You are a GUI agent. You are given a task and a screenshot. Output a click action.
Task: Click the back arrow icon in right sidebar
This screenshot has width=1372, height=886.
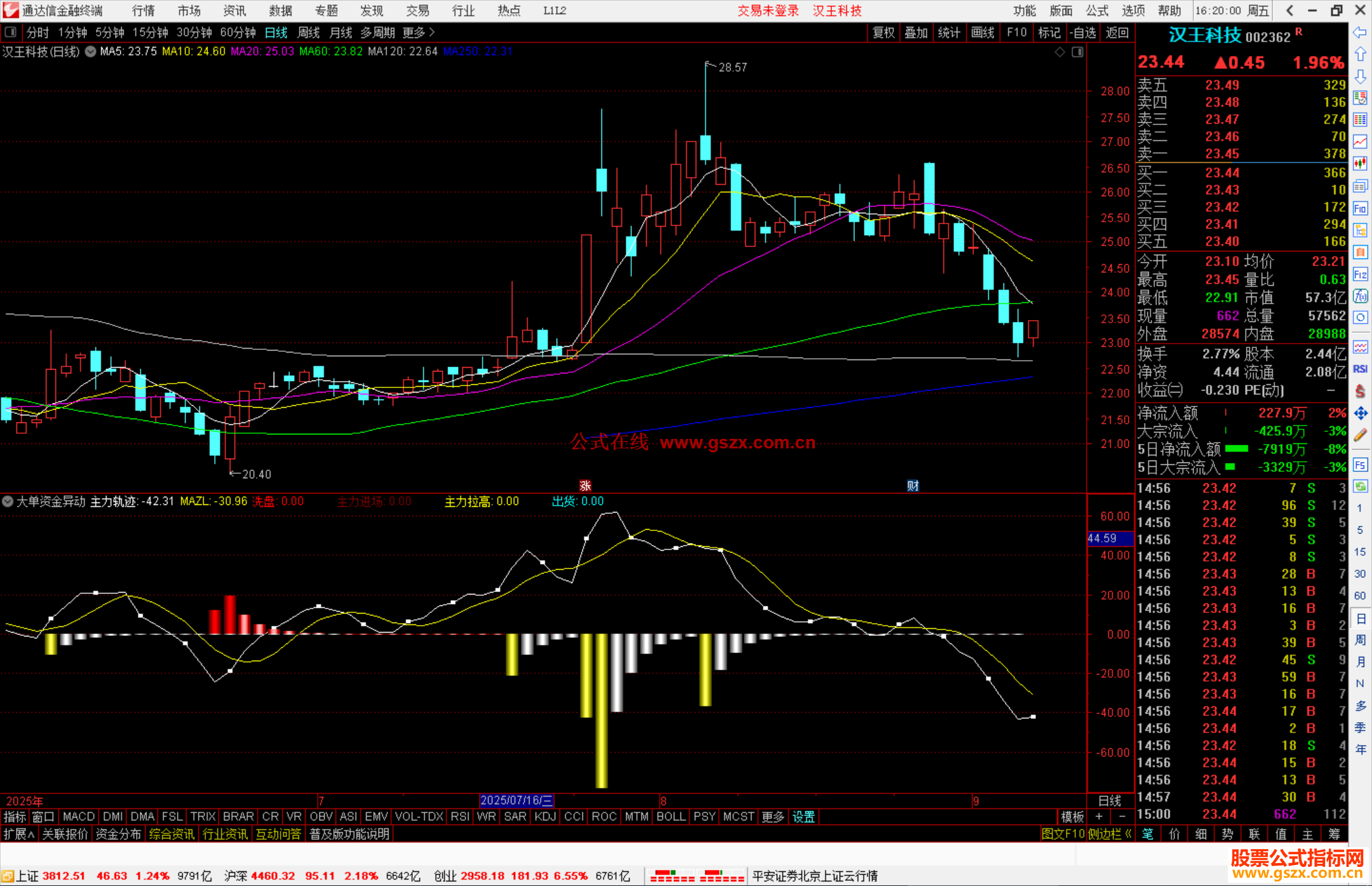click(x=1360, y=32)
